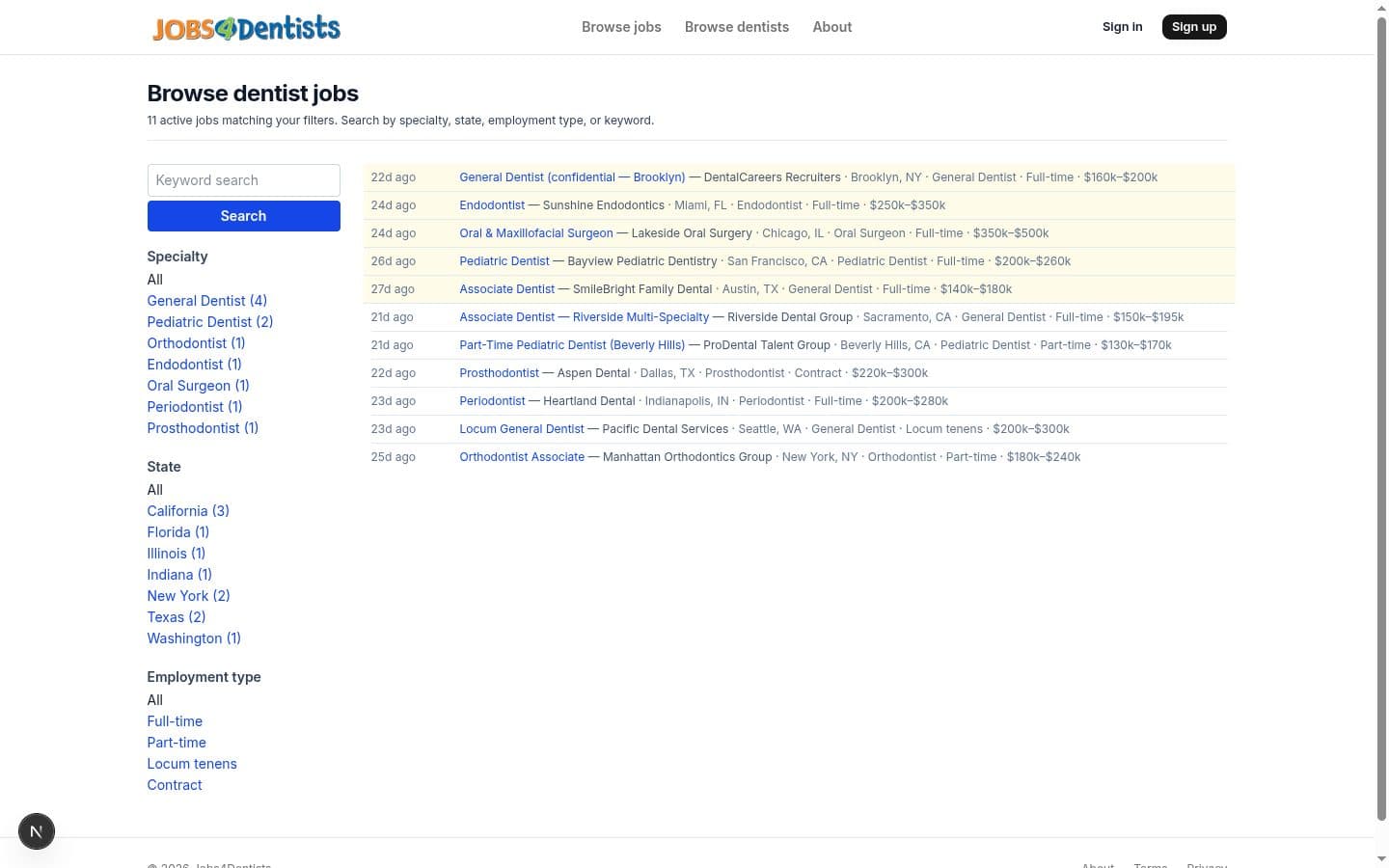Select All under Specialty filter
Image resolution: width=1389 pixels, height=868 pixels.
[x=154, y=280]
